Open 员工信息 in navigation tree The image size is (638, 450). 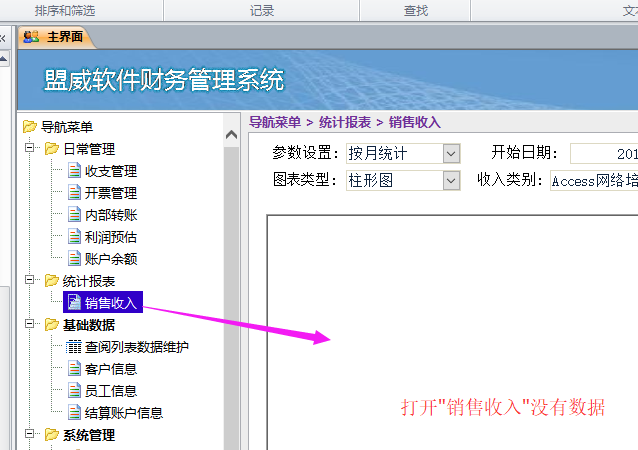click(x=111, y=391)
